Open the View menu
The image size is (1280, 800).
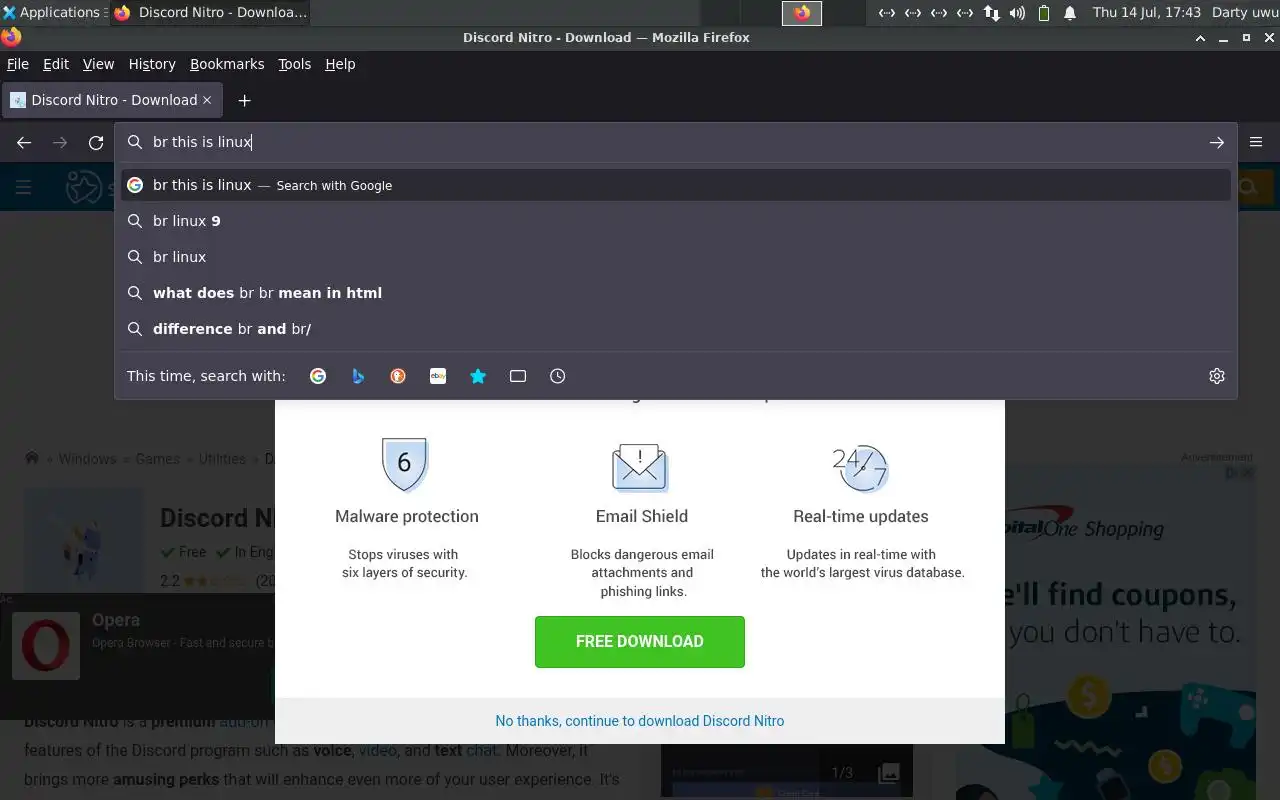click(x=98, y=64)
